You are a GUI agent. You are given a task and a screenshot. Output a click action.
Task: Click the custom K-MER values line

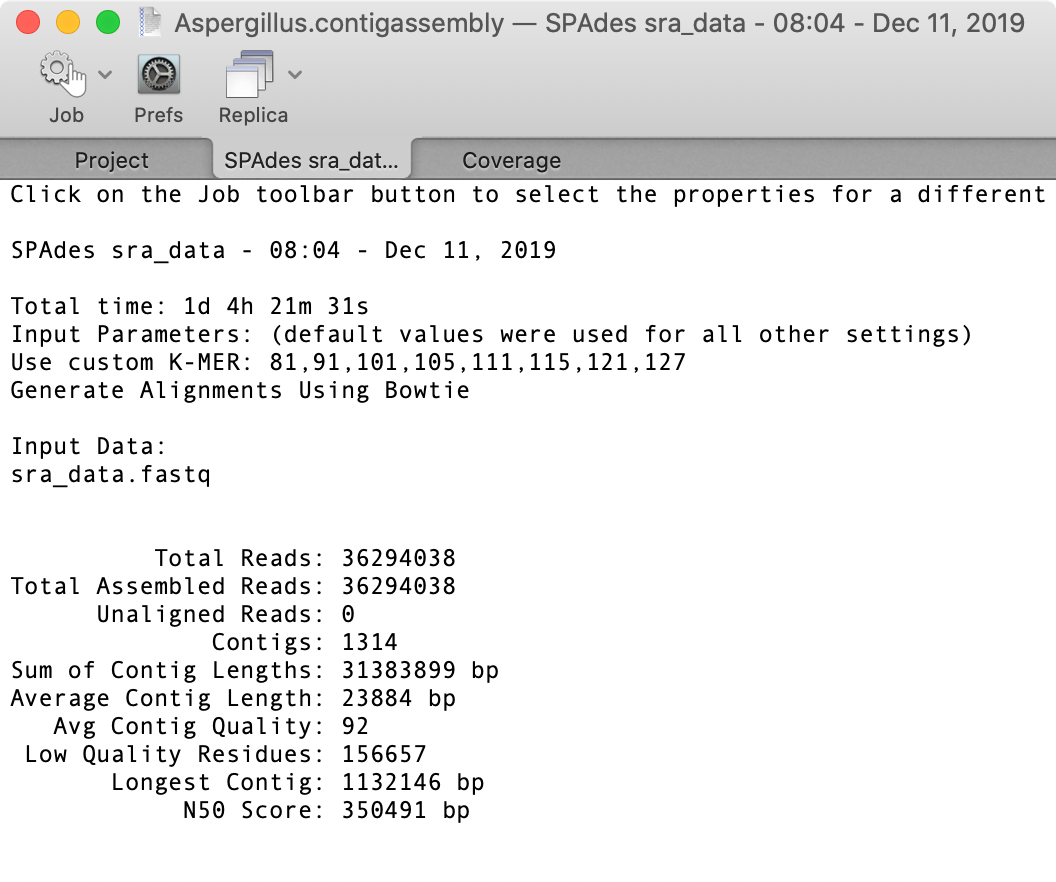(348, 362)
